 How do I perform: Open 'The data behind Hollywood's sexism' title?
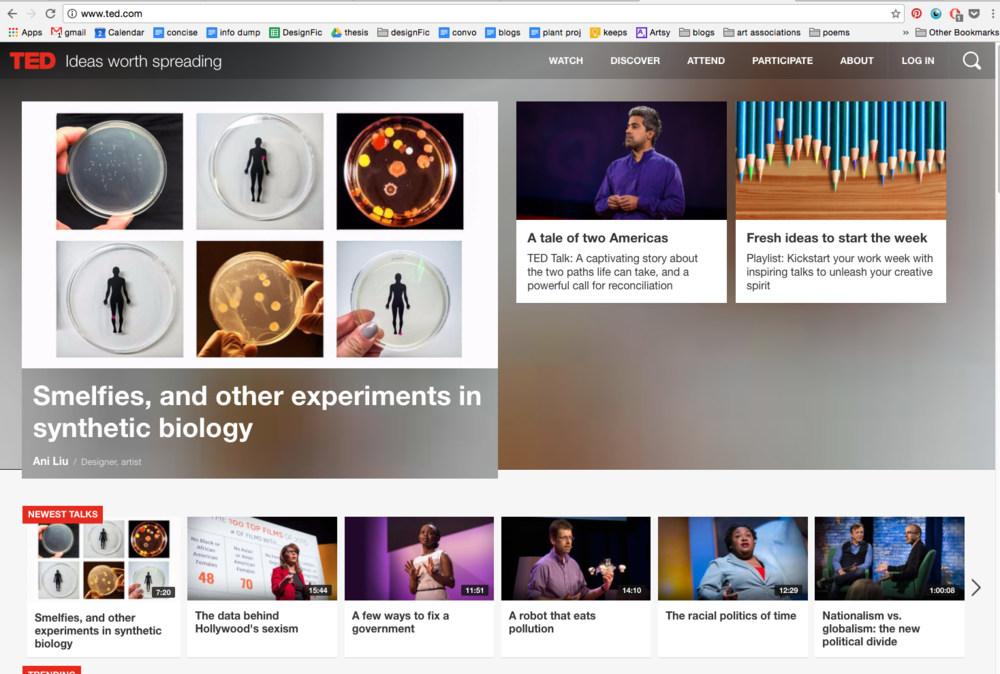(246, 622)
